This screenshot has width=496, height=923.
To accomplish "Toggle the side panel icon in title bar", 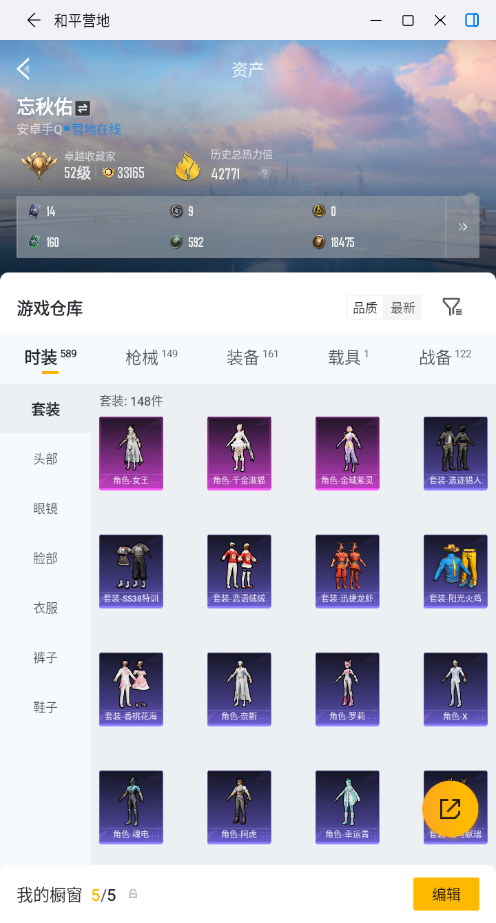I will tap(472, 21).
